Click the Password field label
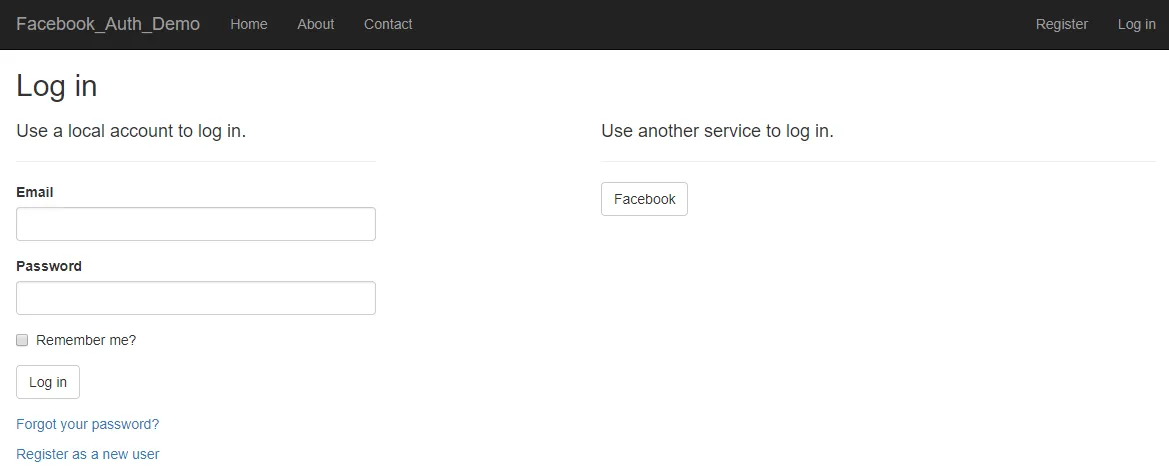The height and width of the screenshot is (471, 1169). click(x=49, y=266)
